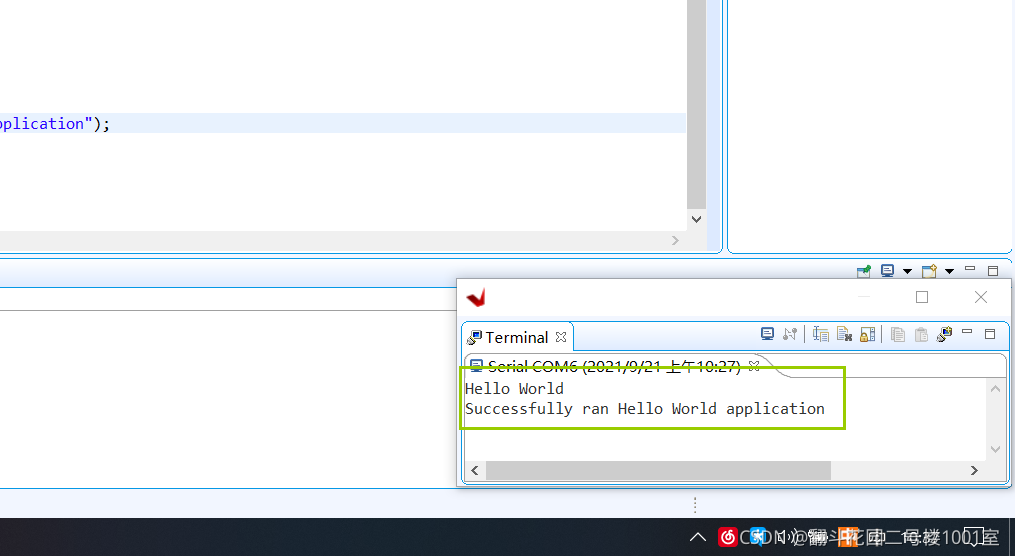Click the terminal scrollbar up arrow
Viewport: 1015px width, 556px height.
(x=996, y=389)
